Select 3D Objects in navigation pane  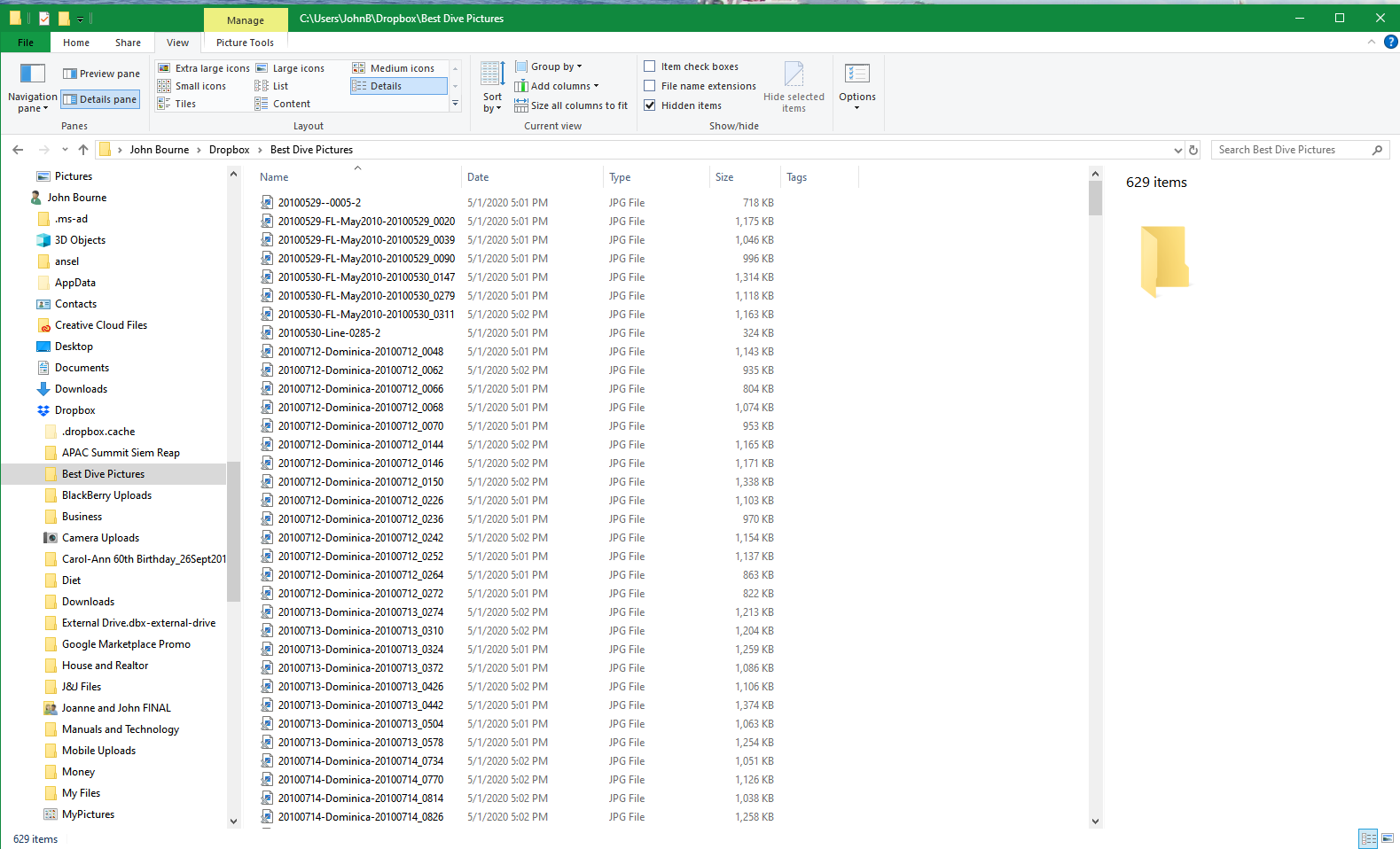pos(80,240)
